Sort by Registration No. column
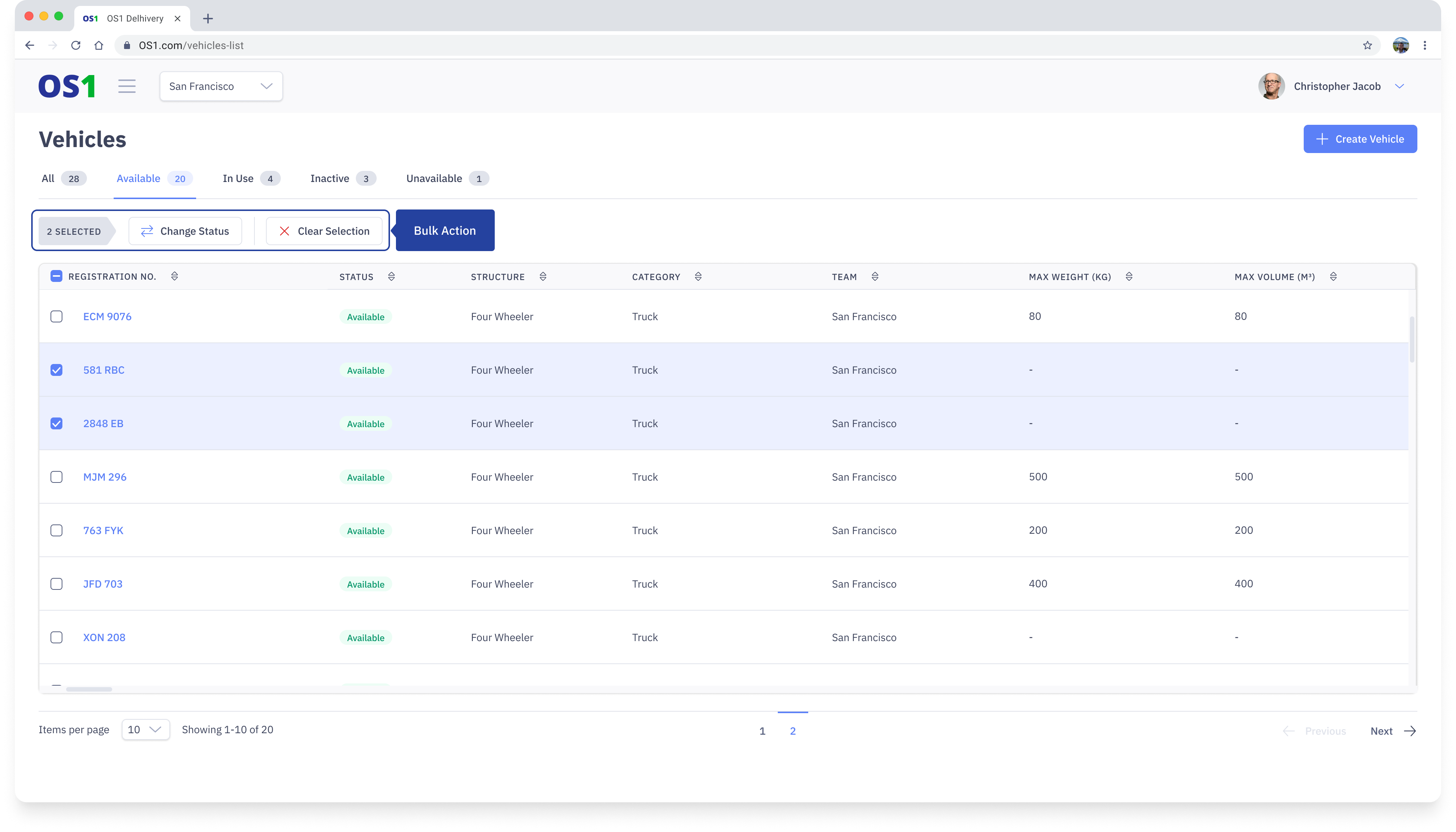This screenshot has height=832, width=1456. [174, 277]
